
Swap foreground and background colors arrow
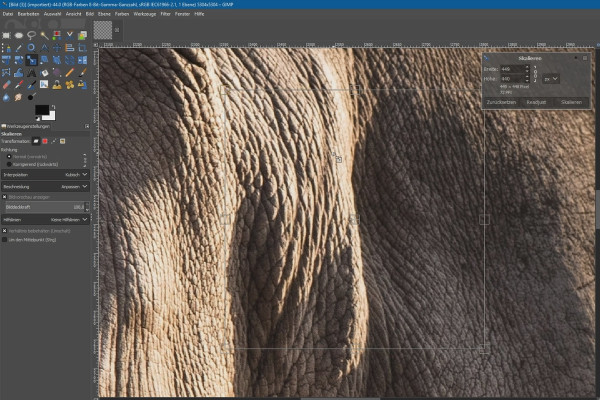coord(54,107)
